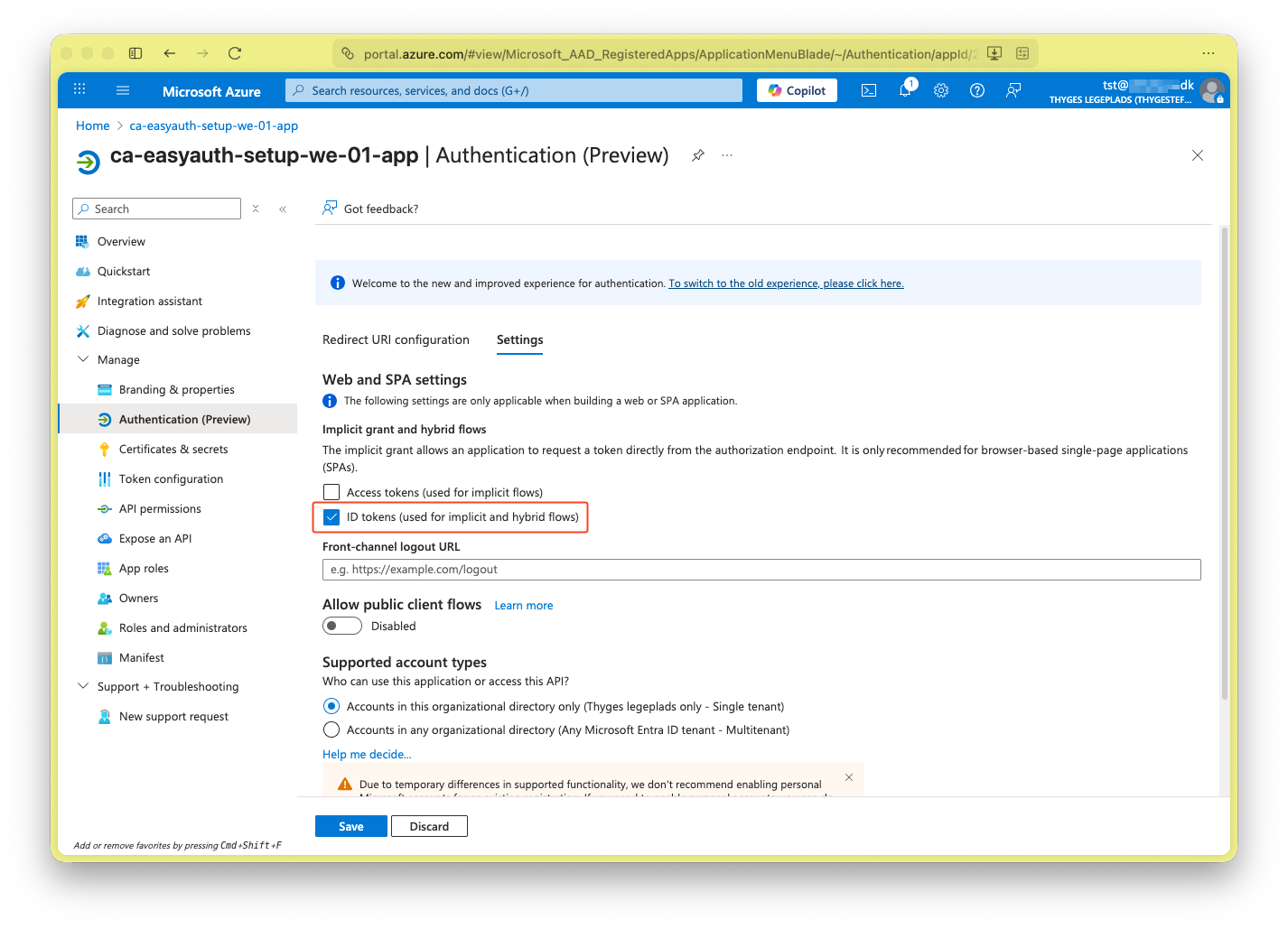Select Multitenant accounts option

tap(331, 729)
